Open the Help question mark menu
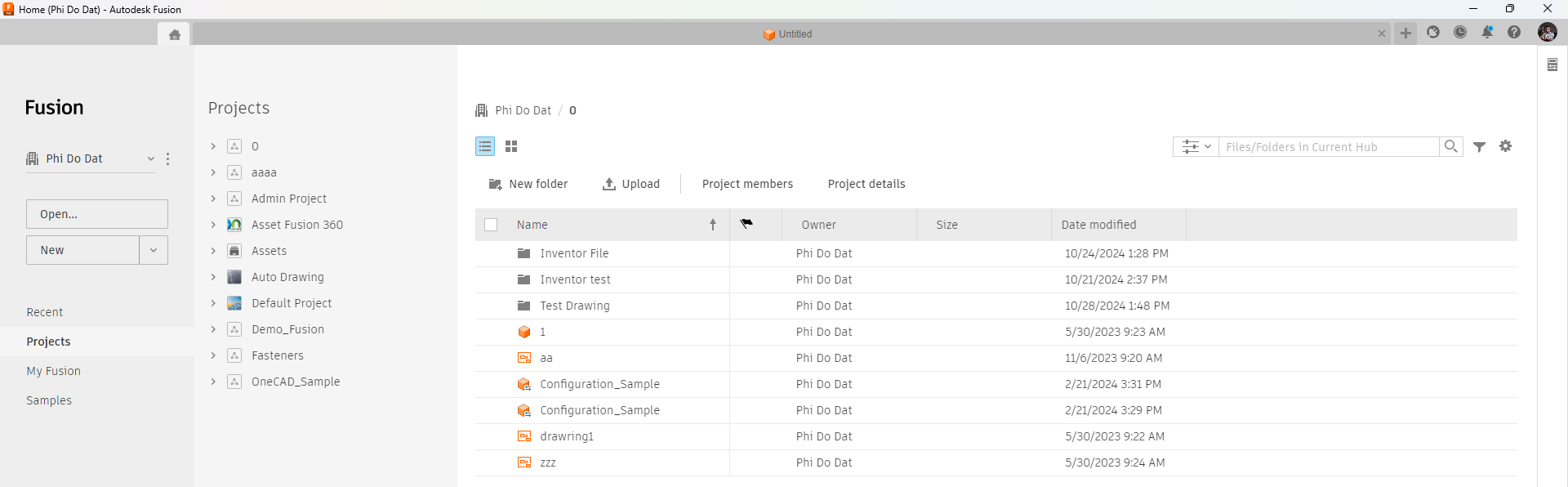This screenshot has height=487, width=1568. tap(1514, 32)
